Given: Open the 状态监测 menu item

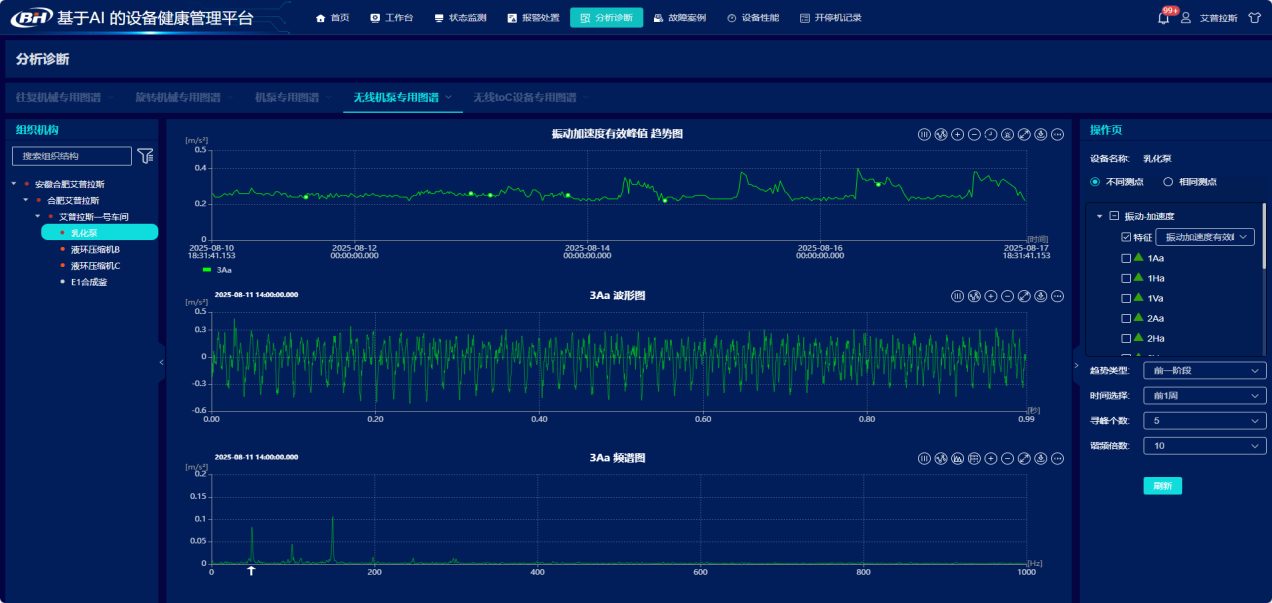Looking at the screenshot, I should [460, 18].
